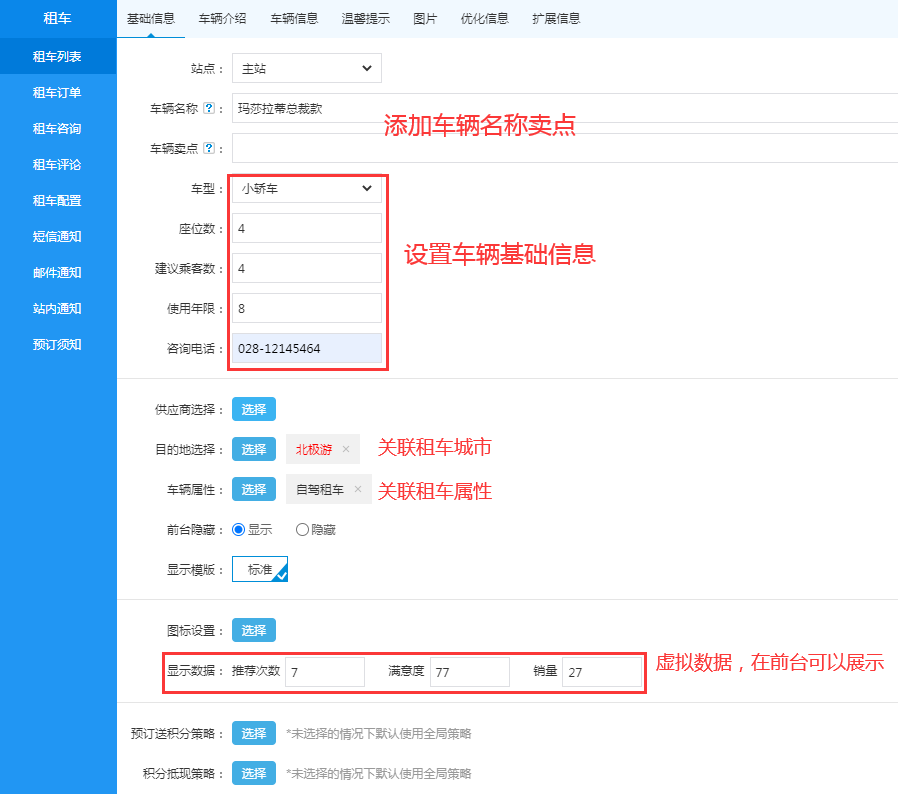Switch to the 车辆介绍 tab
The height and width of the screenshot is (794, 898).
tap(222, 18)
